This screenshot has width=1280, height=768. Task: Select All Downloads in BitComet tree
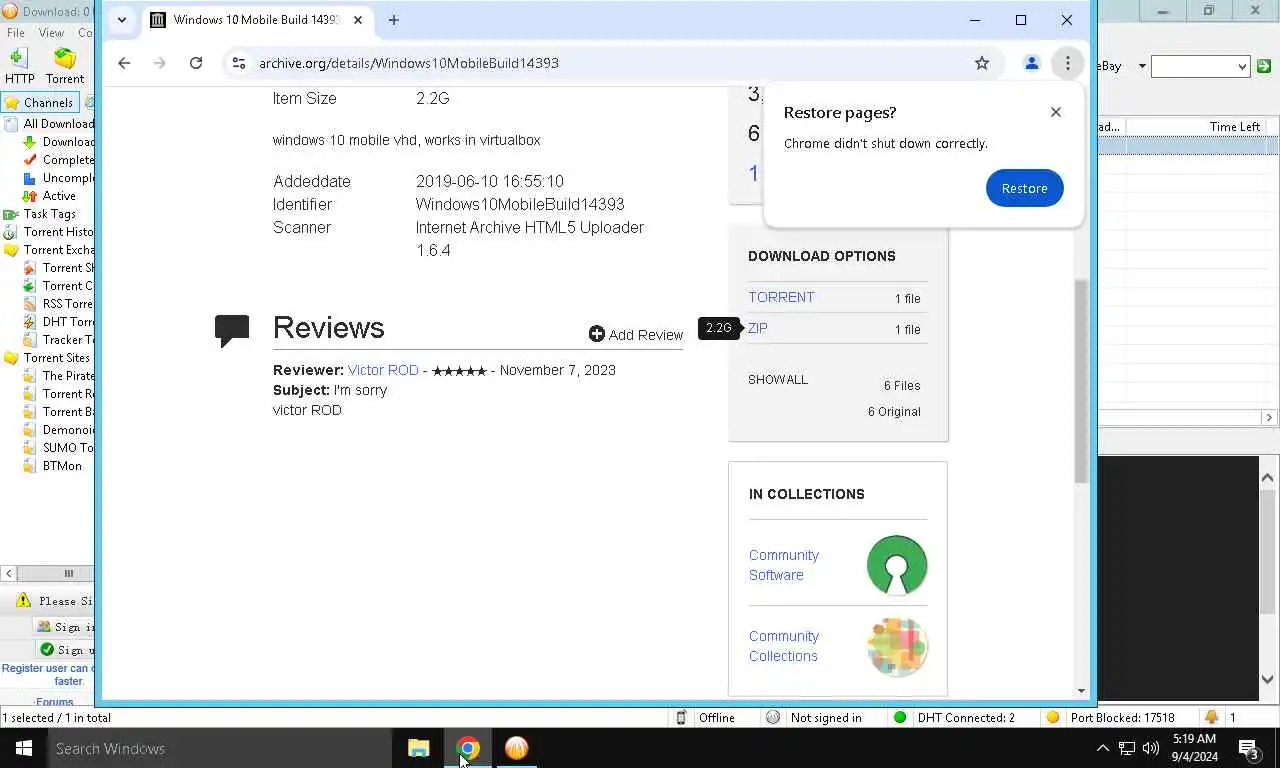coord(58,124)
